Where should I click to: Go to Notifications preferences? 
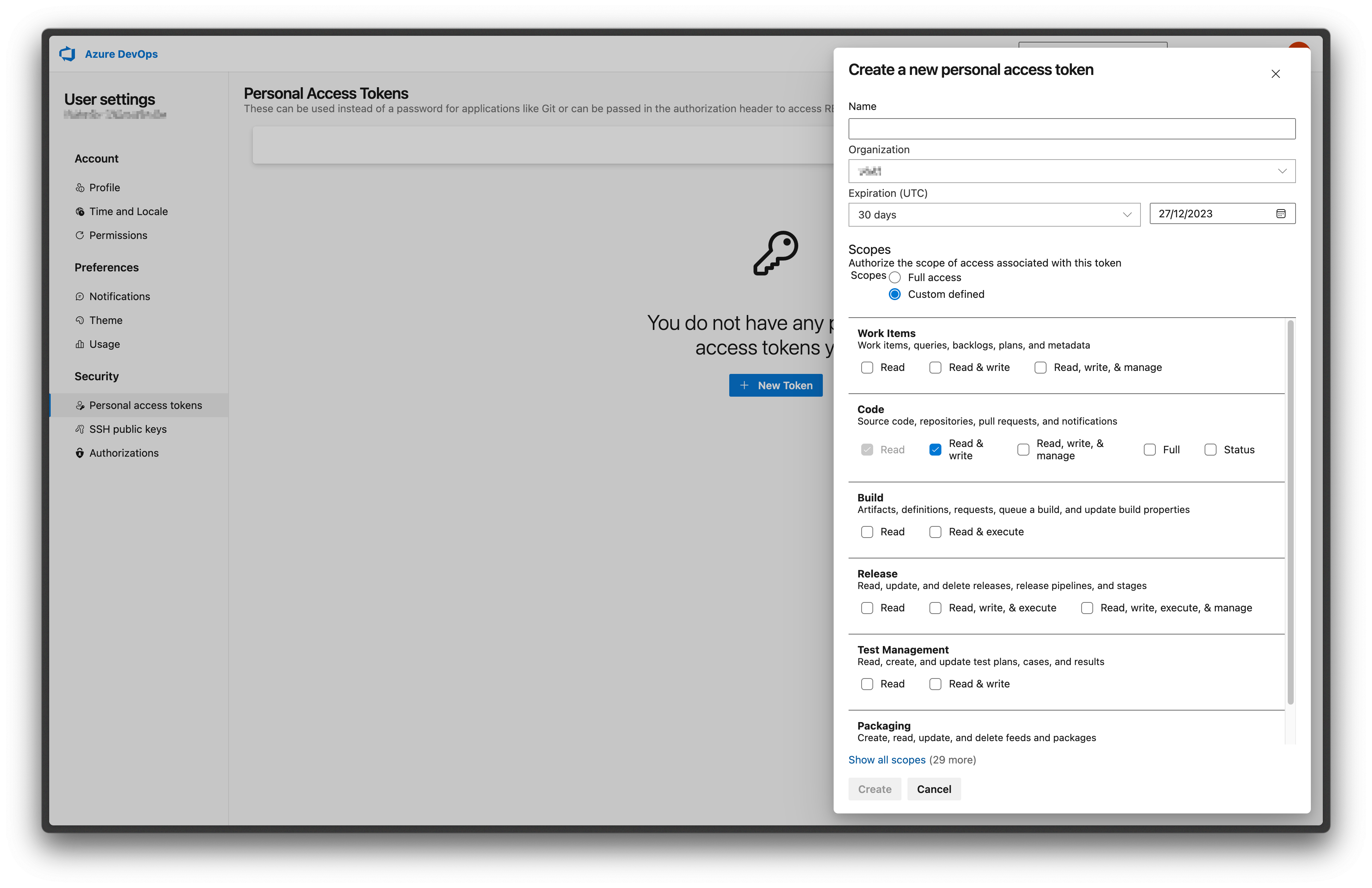(x=139, y=296)
